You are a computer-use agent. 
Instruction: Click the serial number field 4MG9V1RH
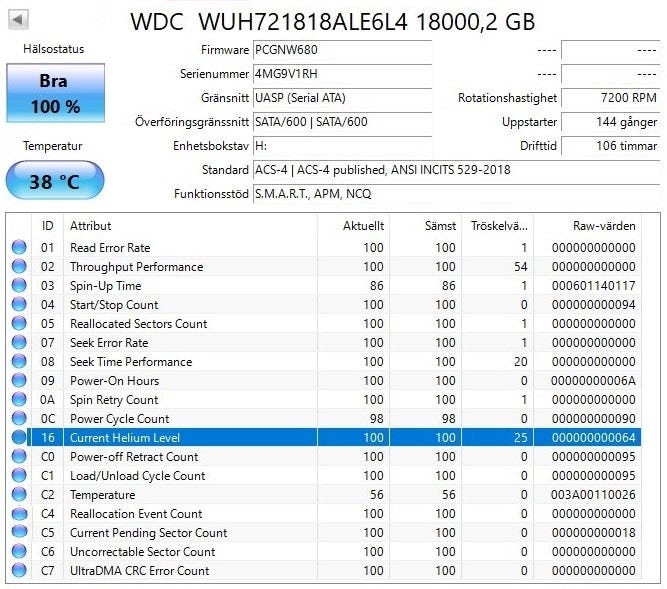[x=342, y=74]
